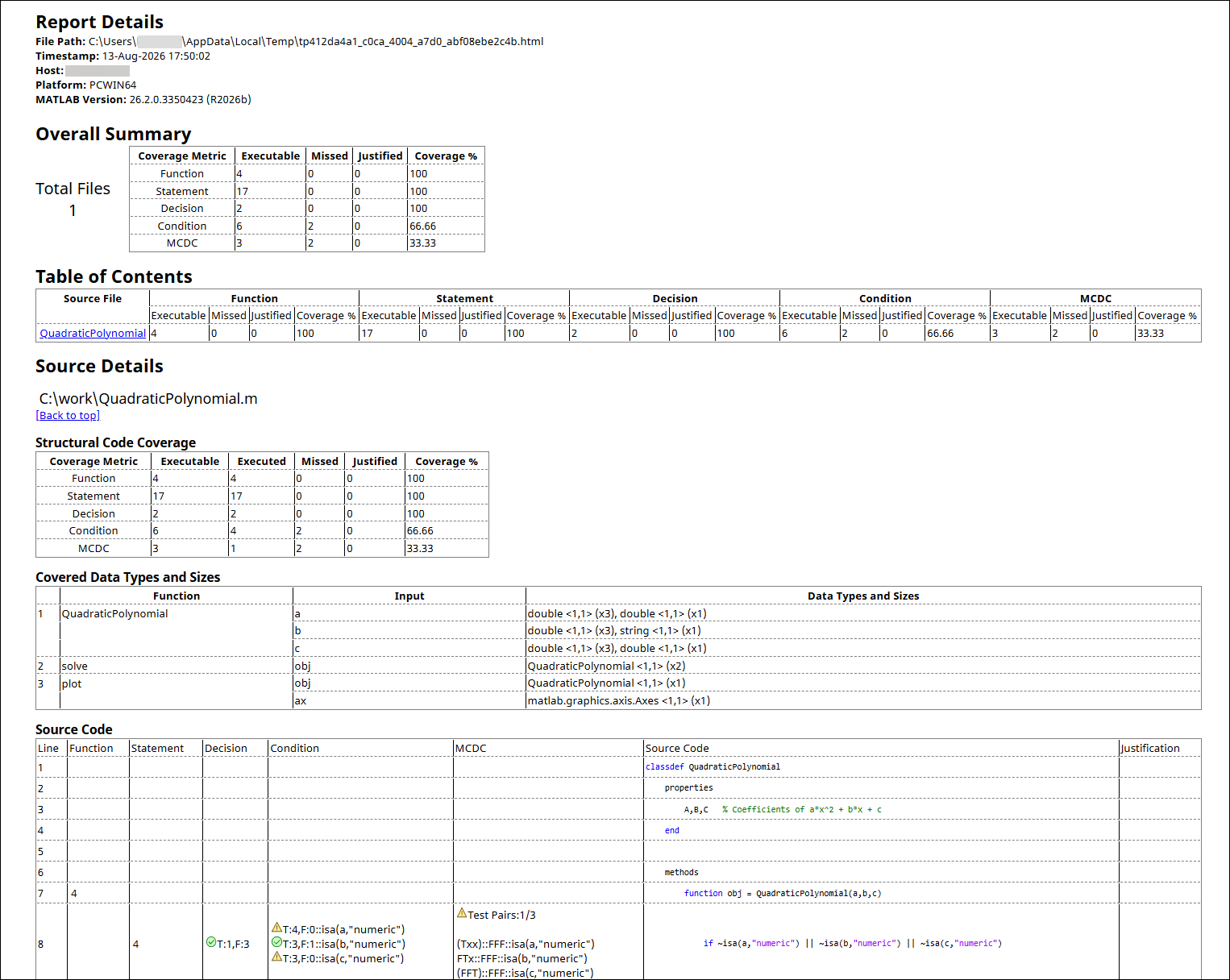Select matlab.graphics.axis.Axes <1,1> (x1) cell
This screenshot has width=1230, height=980.
pos(619,700)
